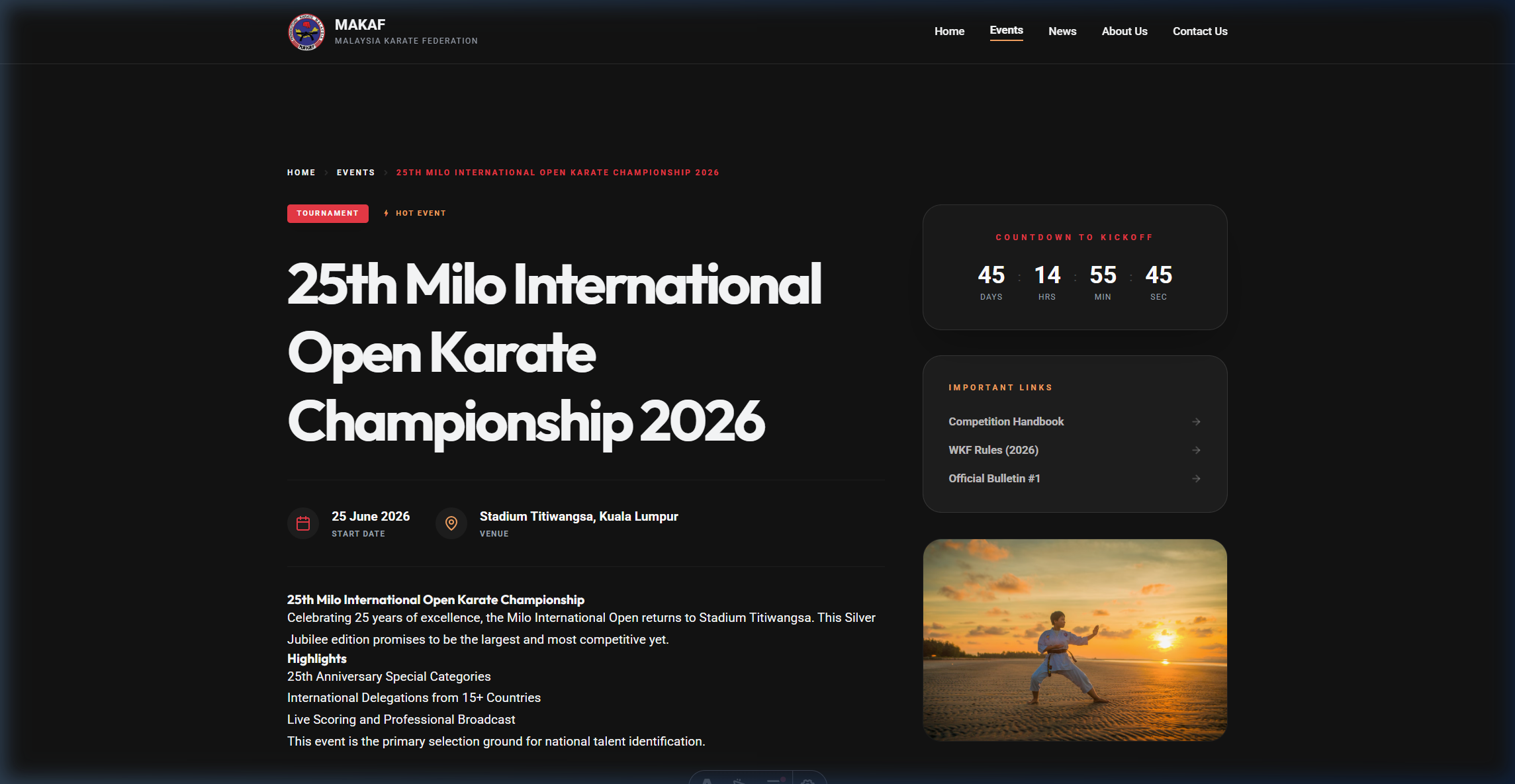
Task: Click '25th Anniversary Special Categories' line
Action: point(389,676)
